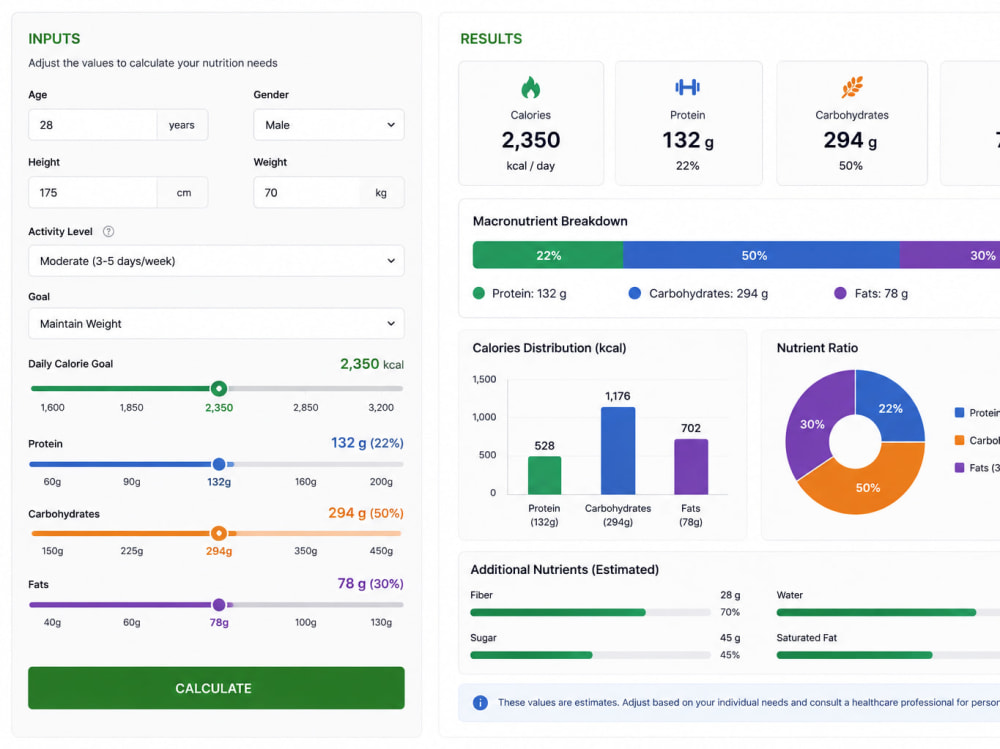This screenshot has width=1000, height=749.
Task: Click the green Protein legend dot
Action: 478,293
